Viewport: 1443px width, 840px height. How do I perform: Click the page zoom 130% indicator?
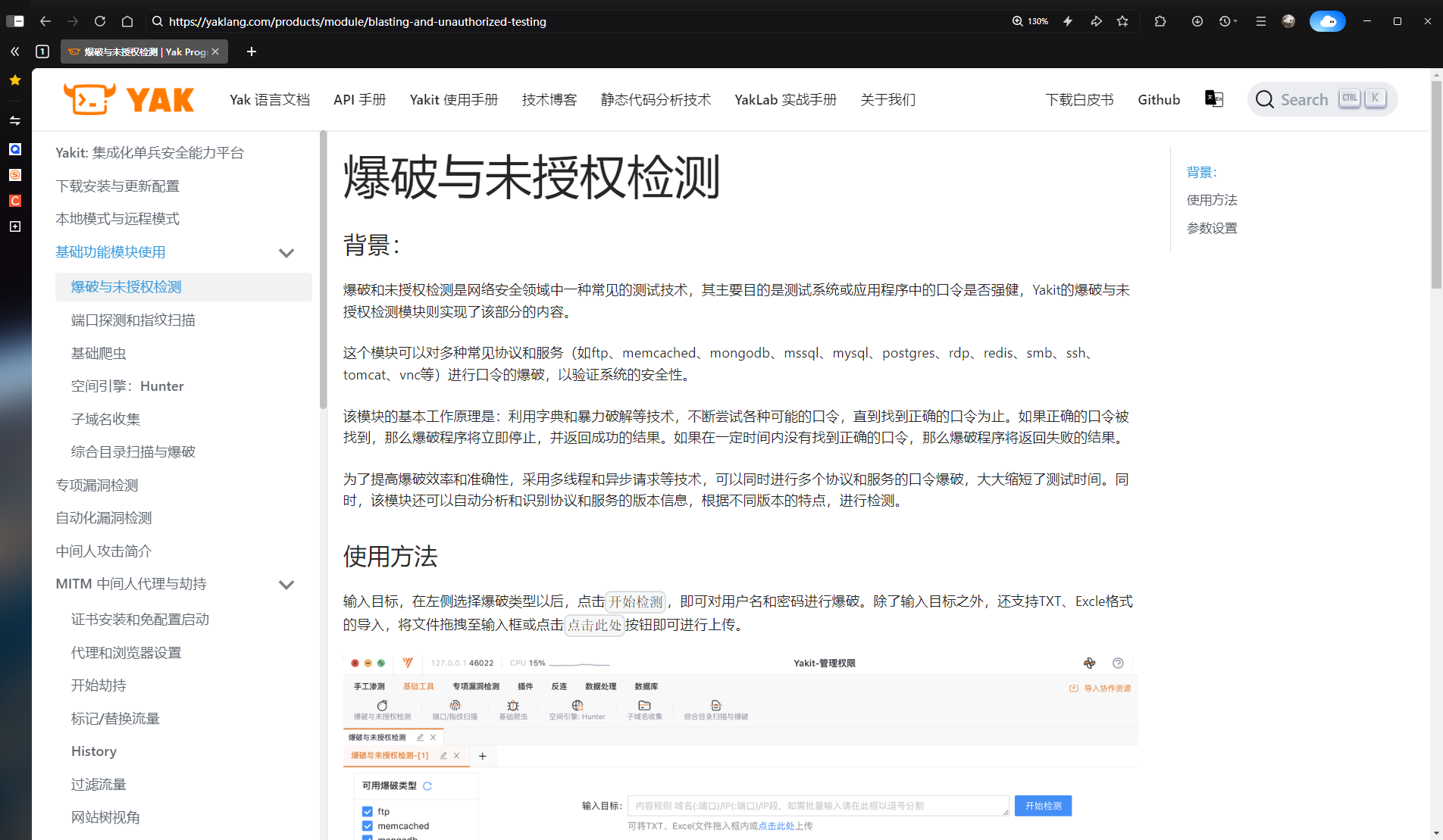click(1030, 21)
